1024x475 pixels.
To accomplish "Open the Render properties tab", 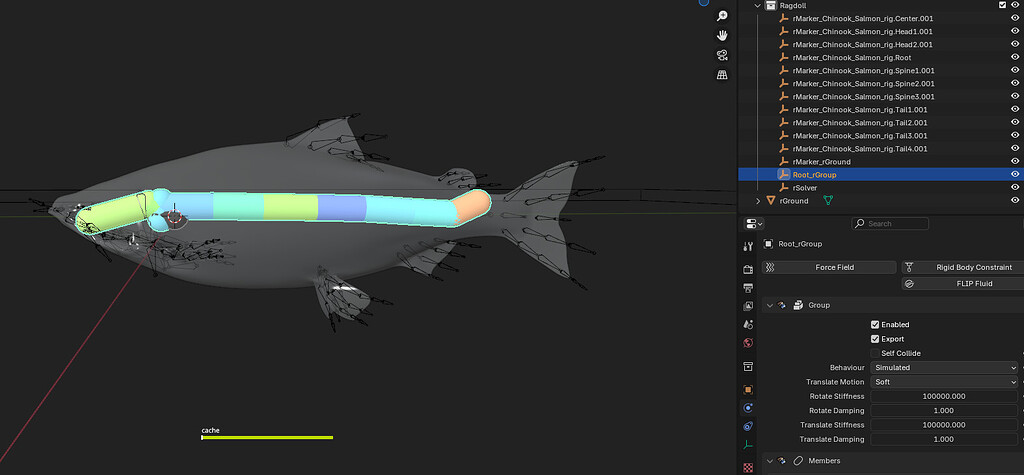I will tap(748, 269).
